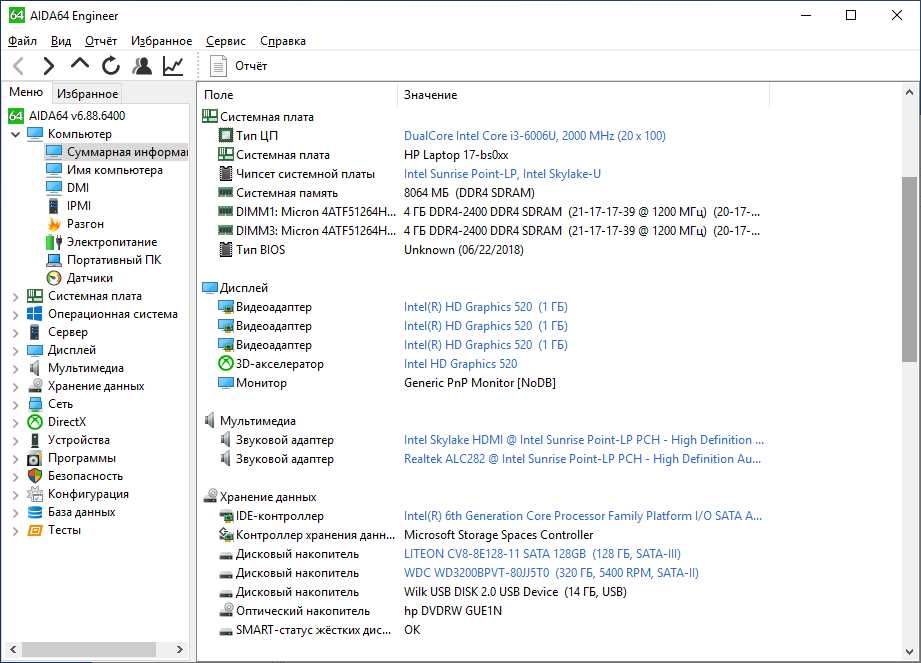
Task: Click the vertical scrollbar thumb in report pane
Action: [909, 269]
